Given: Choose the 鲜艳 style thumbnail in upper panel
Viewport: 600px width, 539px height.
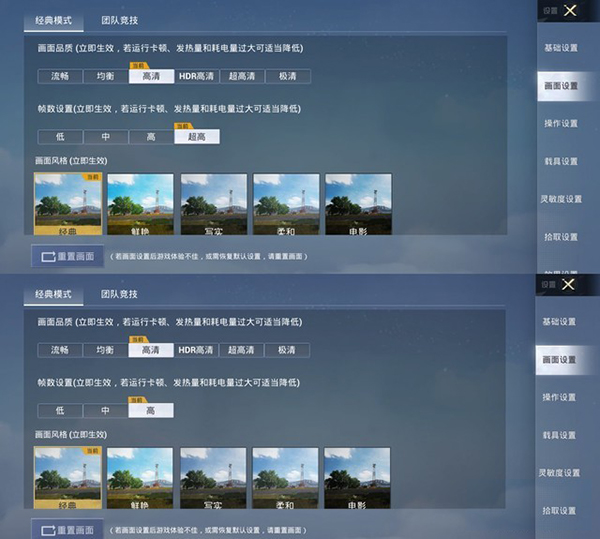Looking at the screenshot, I should [140, 204].
